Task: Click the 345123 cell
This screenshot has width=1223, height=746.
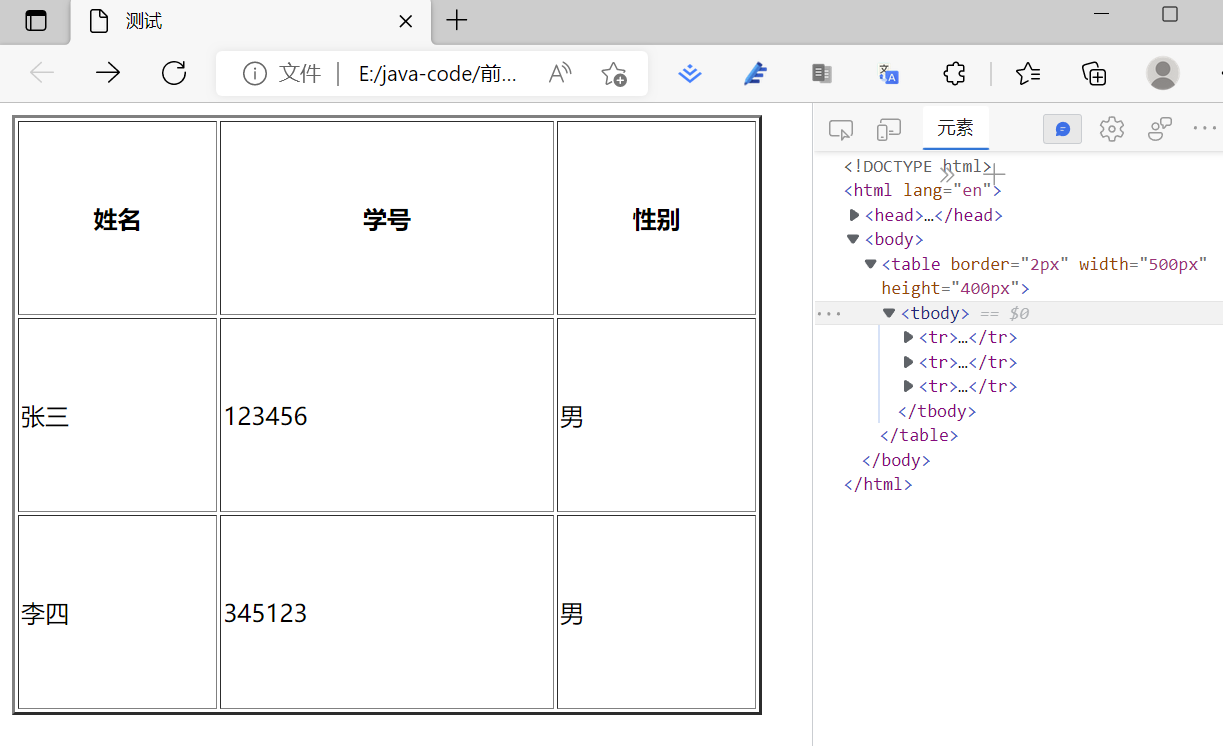Action: point(387,612)
